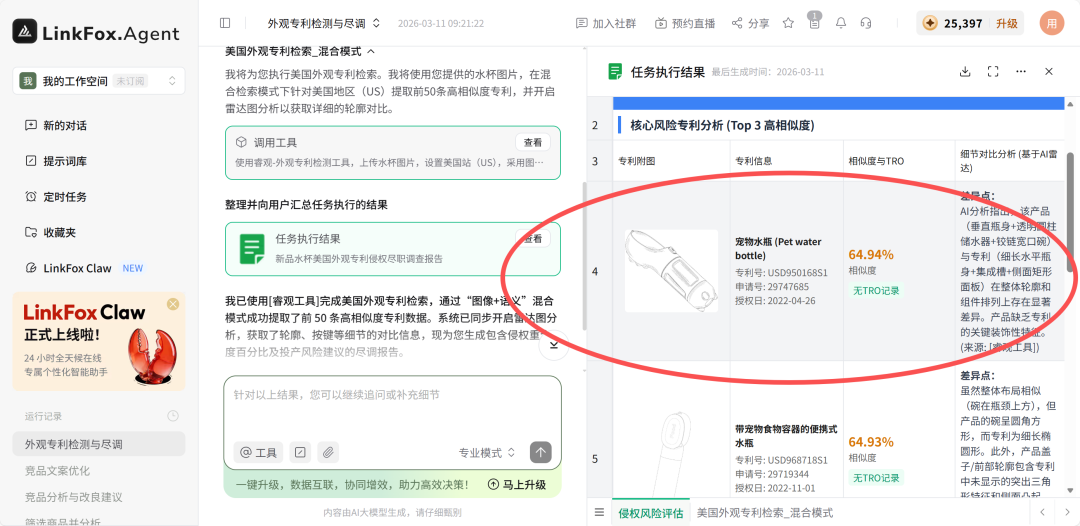Screen dimensions: 1080x526
Task: Open the 外观专利检测与尽调 title dropdown
Action: [324, 23]
